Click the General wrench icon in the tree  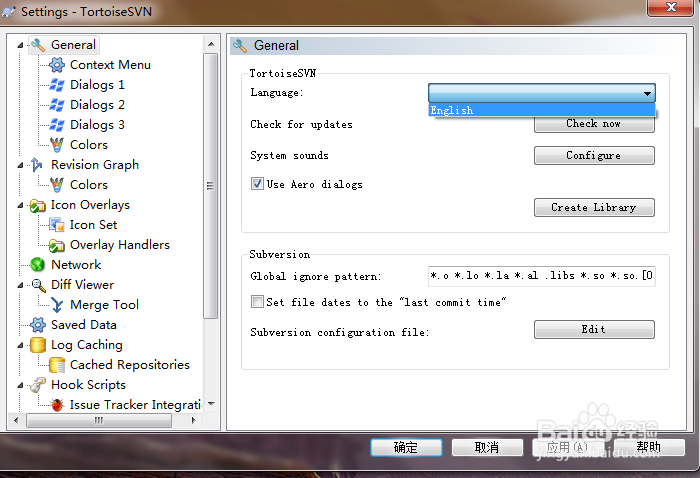[x=38, y=45]
